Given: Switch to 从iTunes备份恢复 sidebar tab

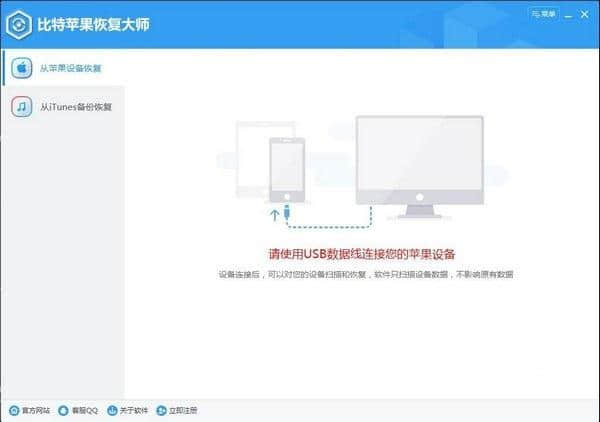Looking at the screenshot, I should (63, 107).
